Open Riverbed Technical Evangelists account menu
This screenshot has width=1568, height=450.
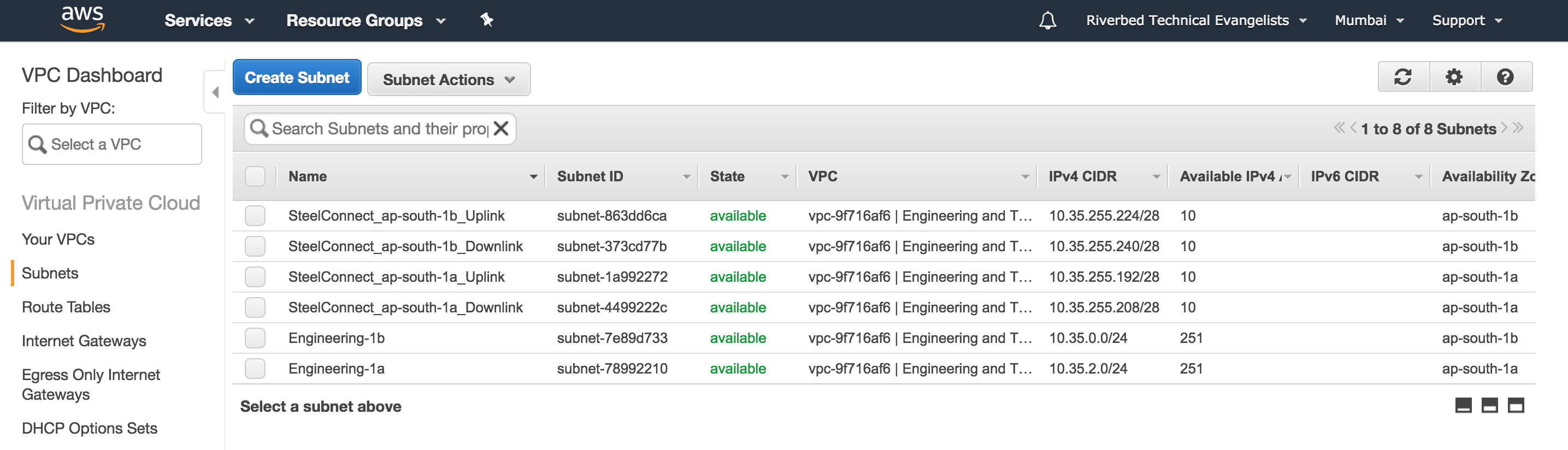pos(1196,21)
